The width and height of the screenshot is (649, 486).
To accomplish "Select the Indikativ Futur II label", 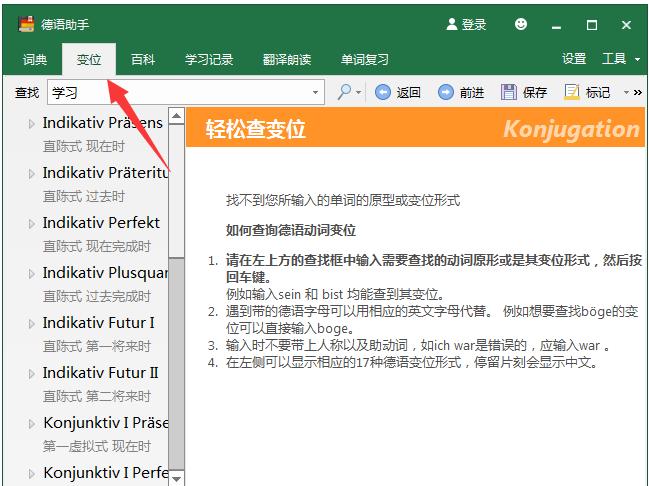I will point(101,373).
